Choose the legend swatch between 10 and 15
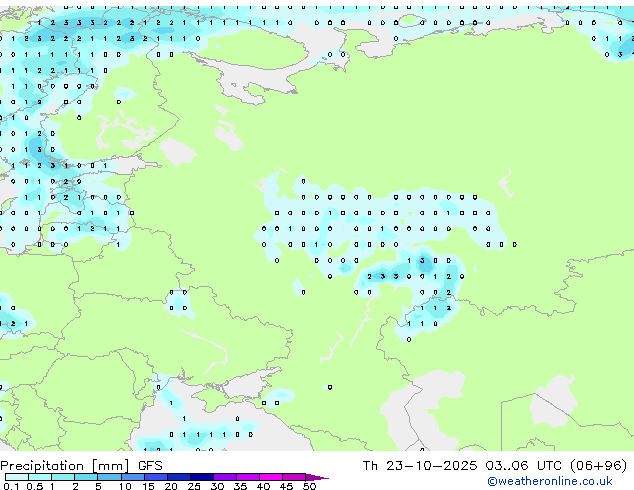The height and width of the screenshot is (490, 634). click(132, 477)
